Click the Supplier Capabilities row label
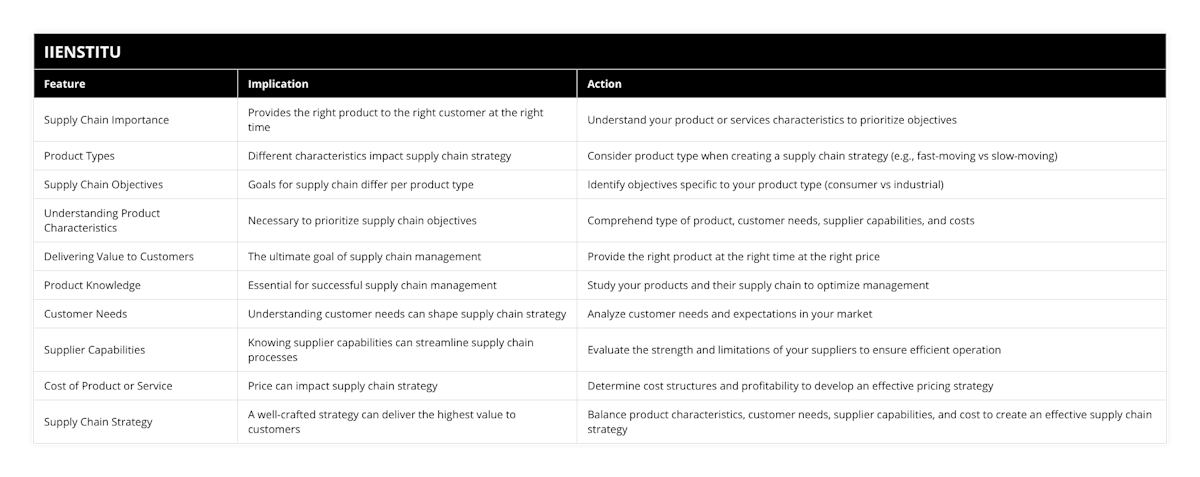Screen dimensions: 1200x477 coord(94,350)
